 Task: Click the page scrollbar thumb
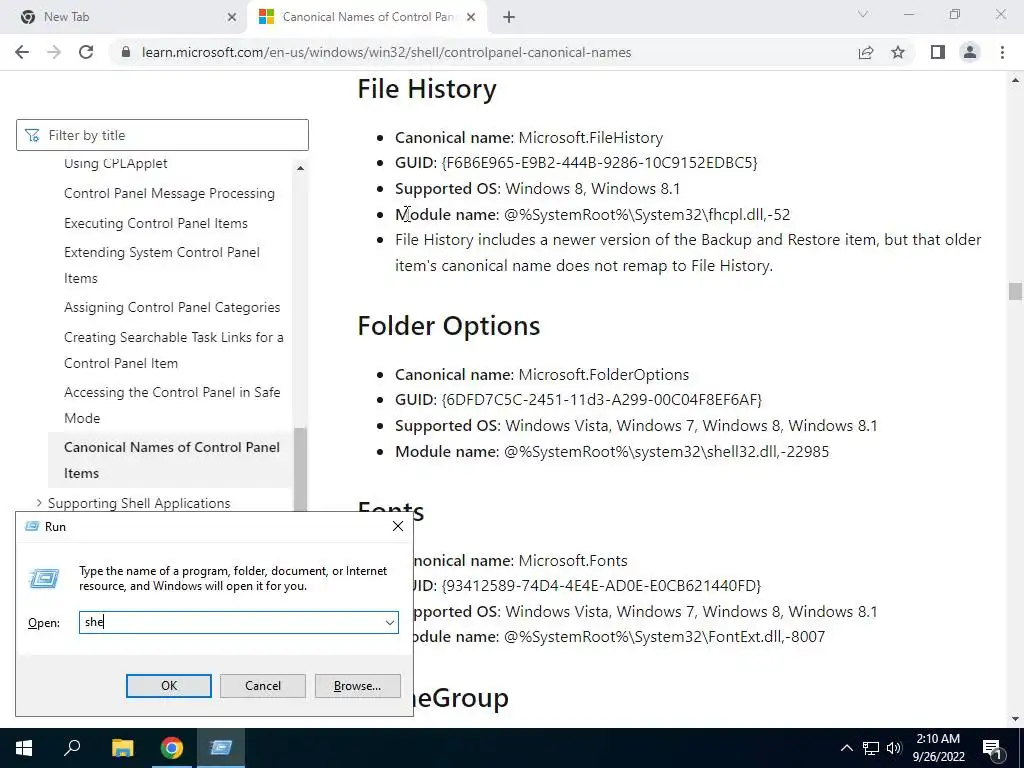1015,291
